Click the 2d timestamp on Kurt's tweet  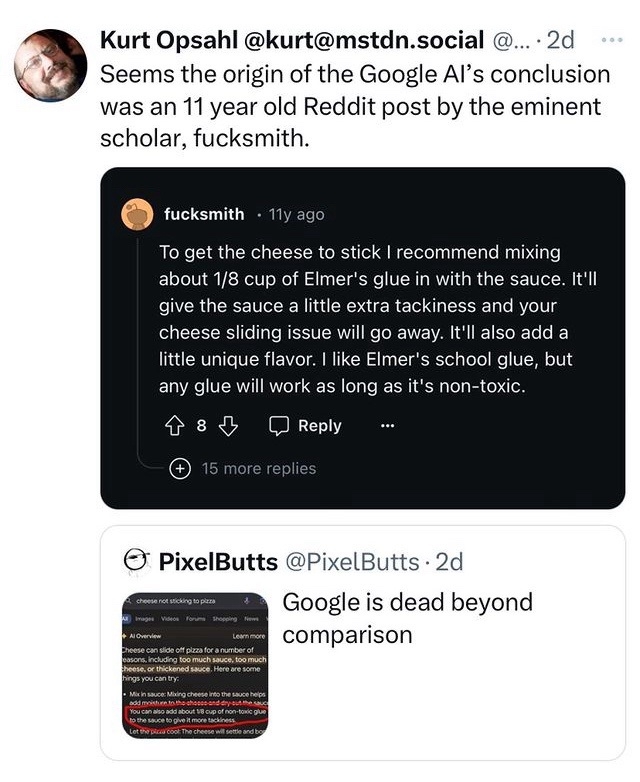tap(561, 40)
